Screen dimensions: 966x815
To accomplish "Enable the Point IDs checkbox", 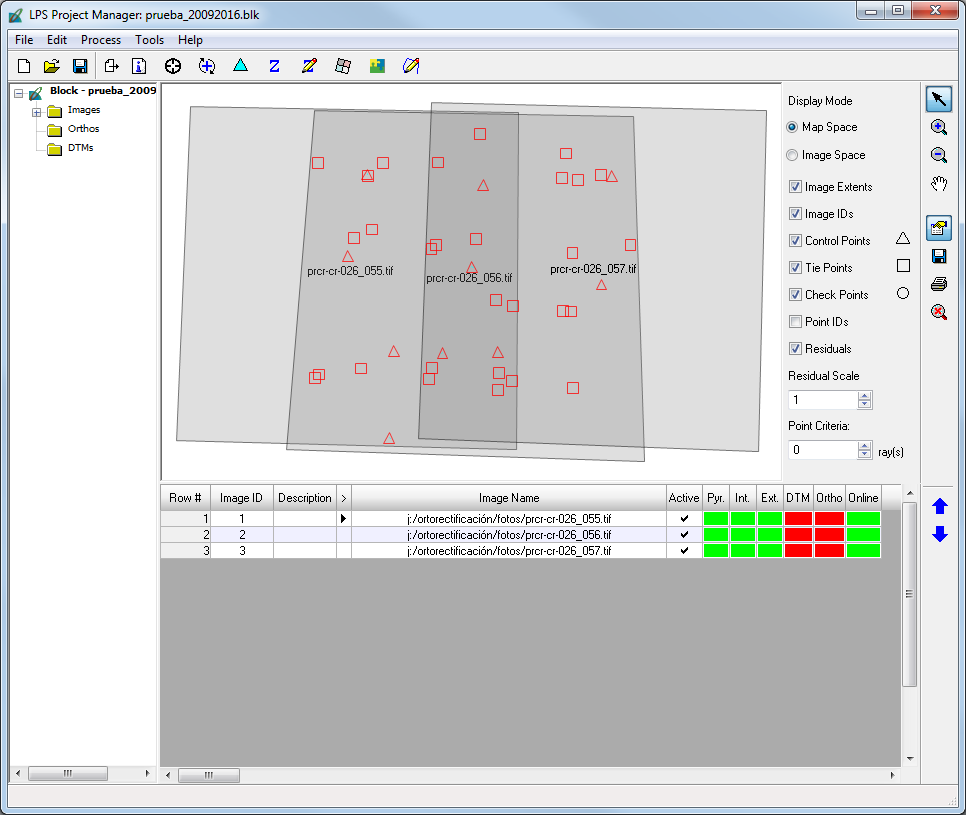I will (795, 322).
